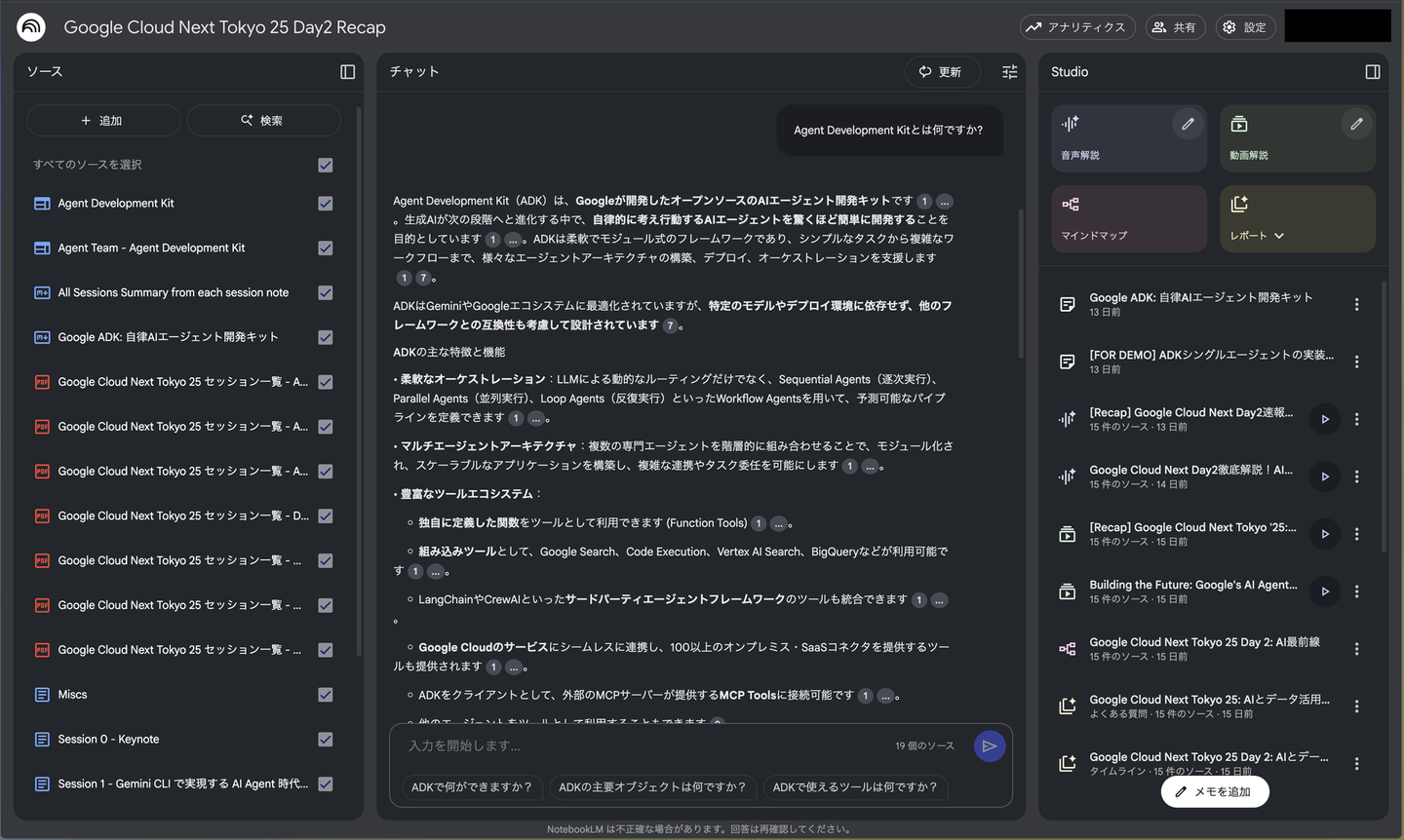
Task: Open more options for [Recap] Google Cloud Next Day2速報
Action: [1356, 419]
